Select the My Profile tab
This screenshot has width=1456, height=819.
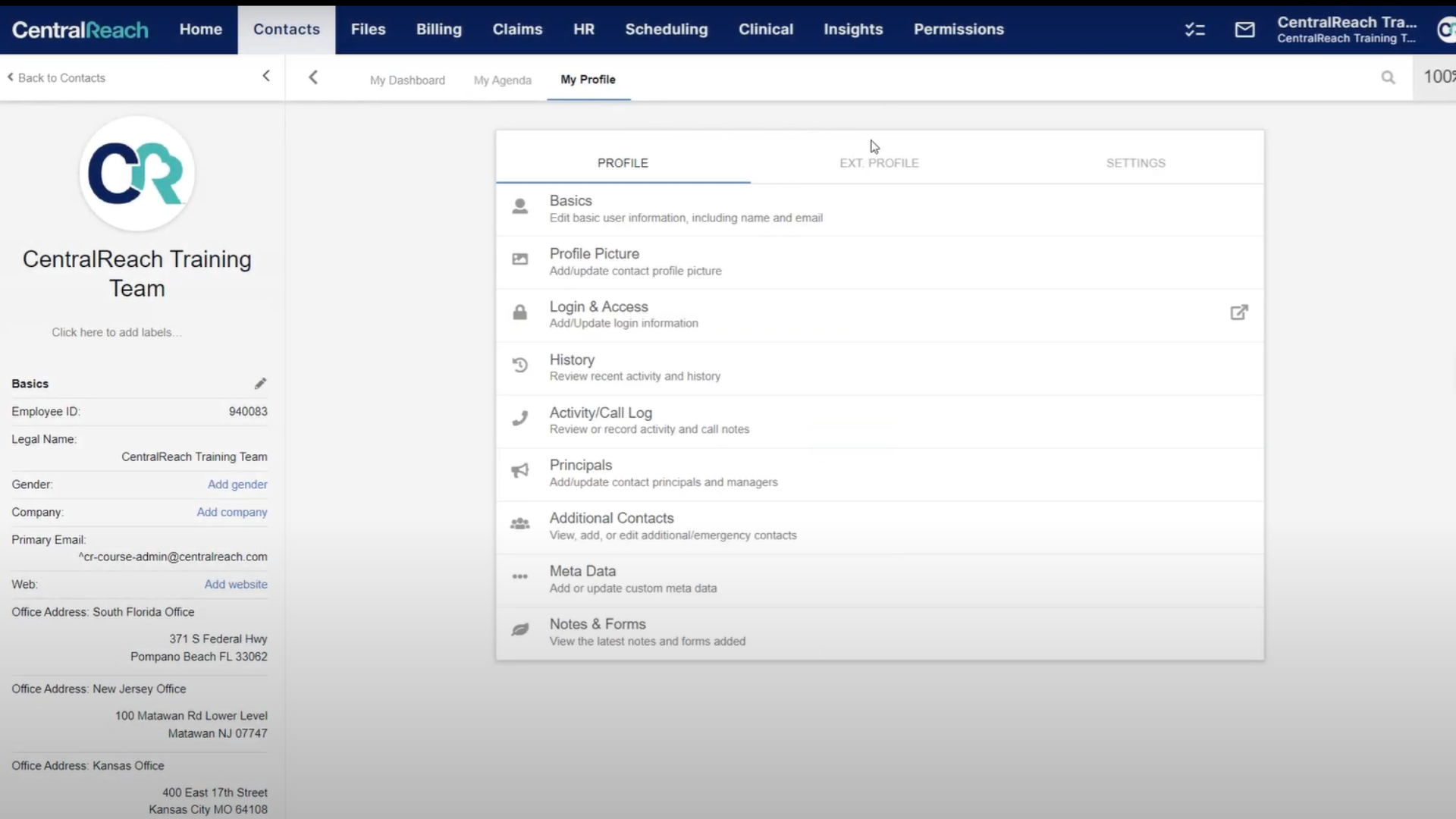(588, 80)
